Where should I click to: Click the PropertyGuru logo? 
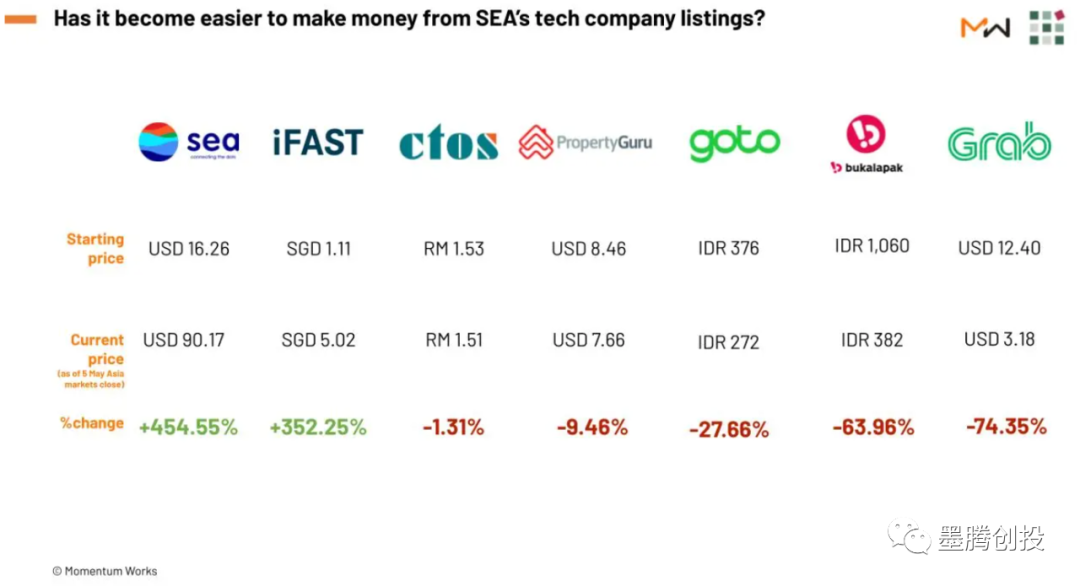click(x=585, y=143)
